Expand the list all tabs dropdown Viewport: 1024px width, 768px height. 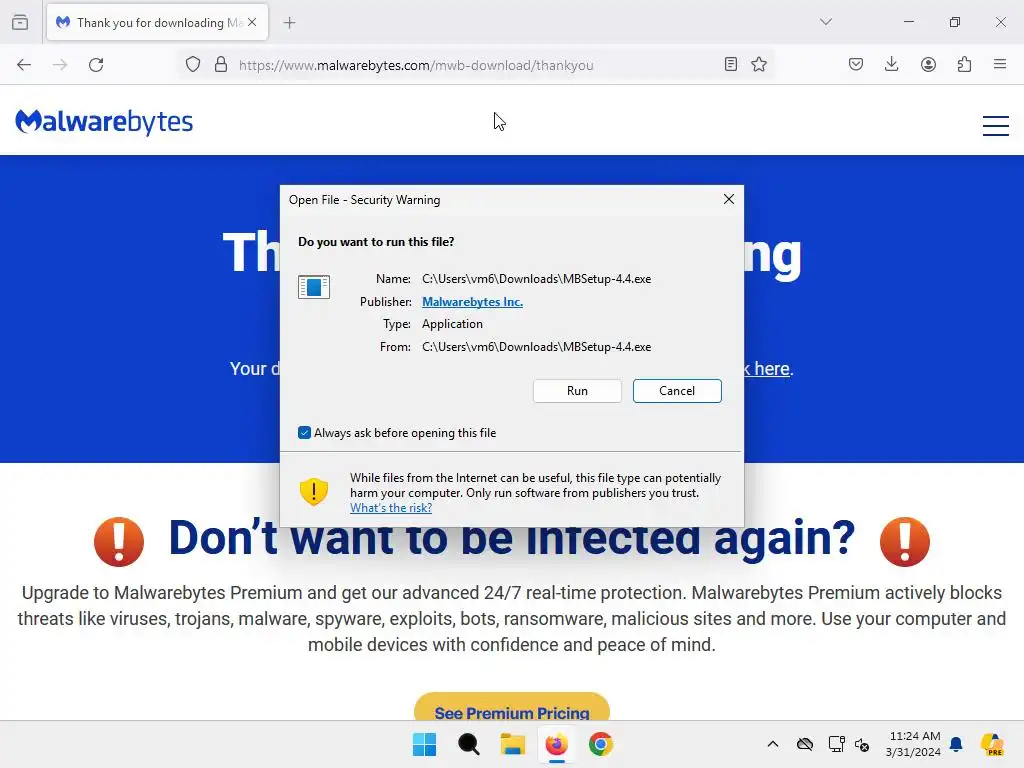click(x=825, y=22)
